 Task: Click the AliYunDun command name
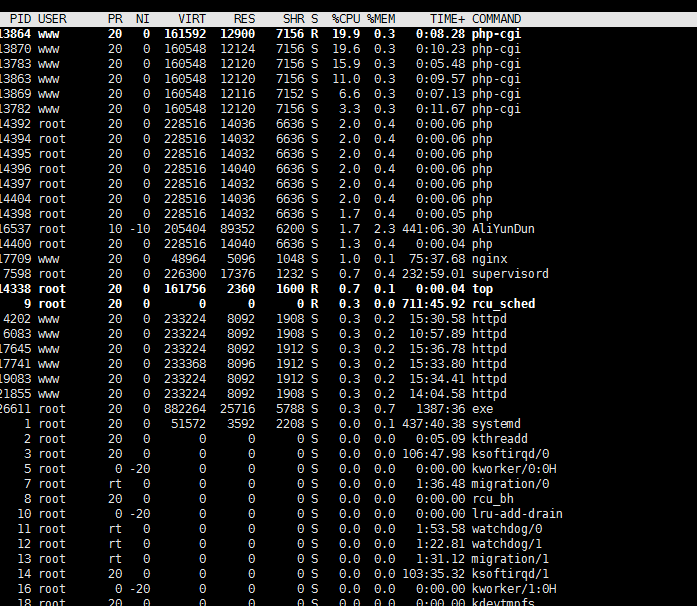coord(503,229)
